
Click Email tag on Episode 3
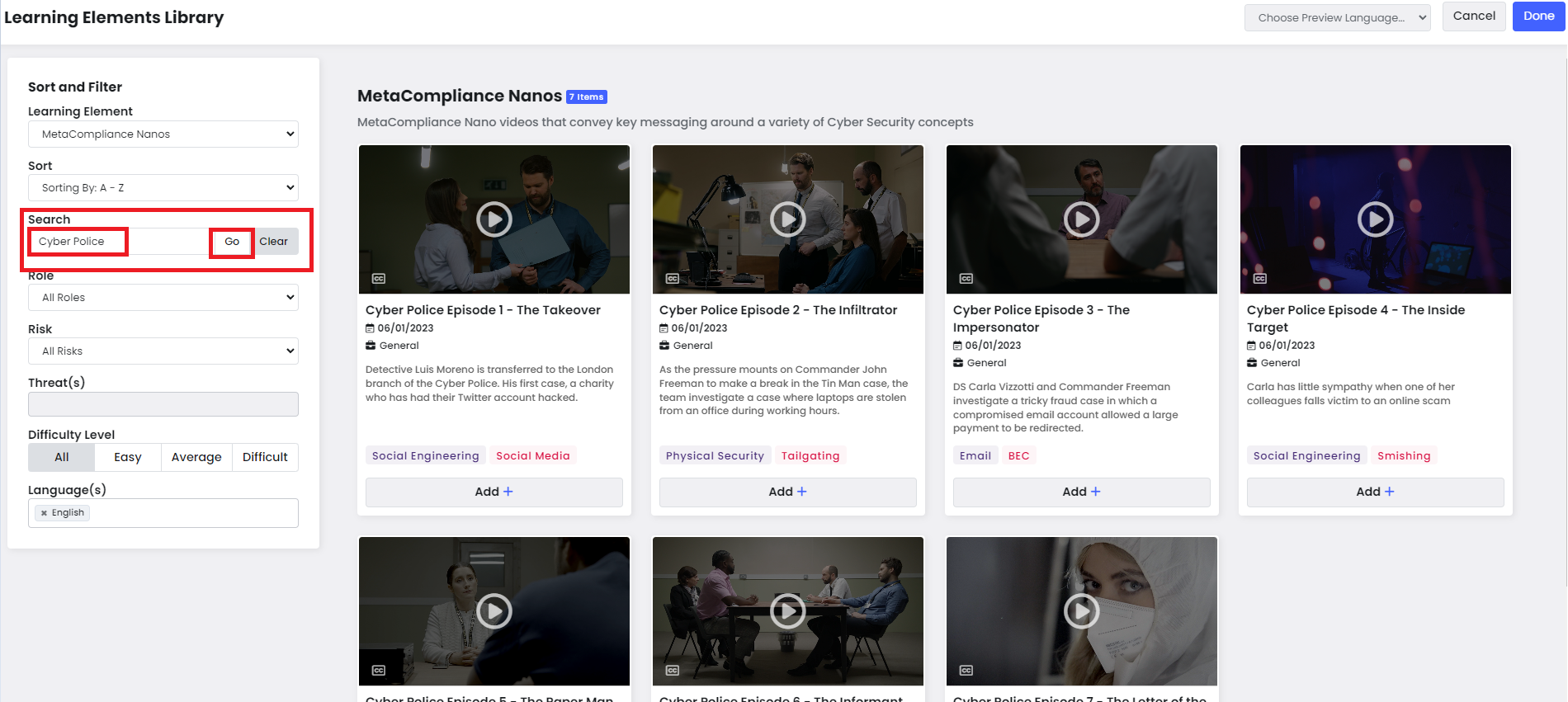point(975,456)
